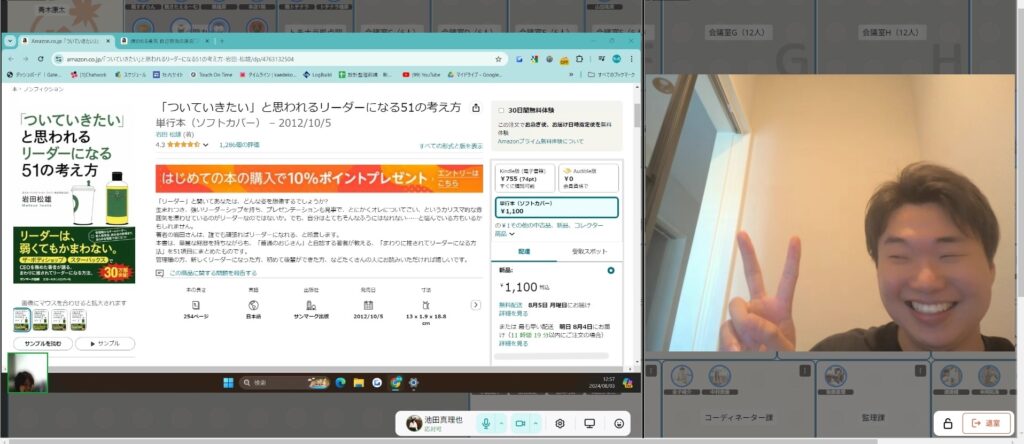Open 池田真理也 user profile avatar
The height and width of the screenshot is (444, 1024).
point(414,423)
